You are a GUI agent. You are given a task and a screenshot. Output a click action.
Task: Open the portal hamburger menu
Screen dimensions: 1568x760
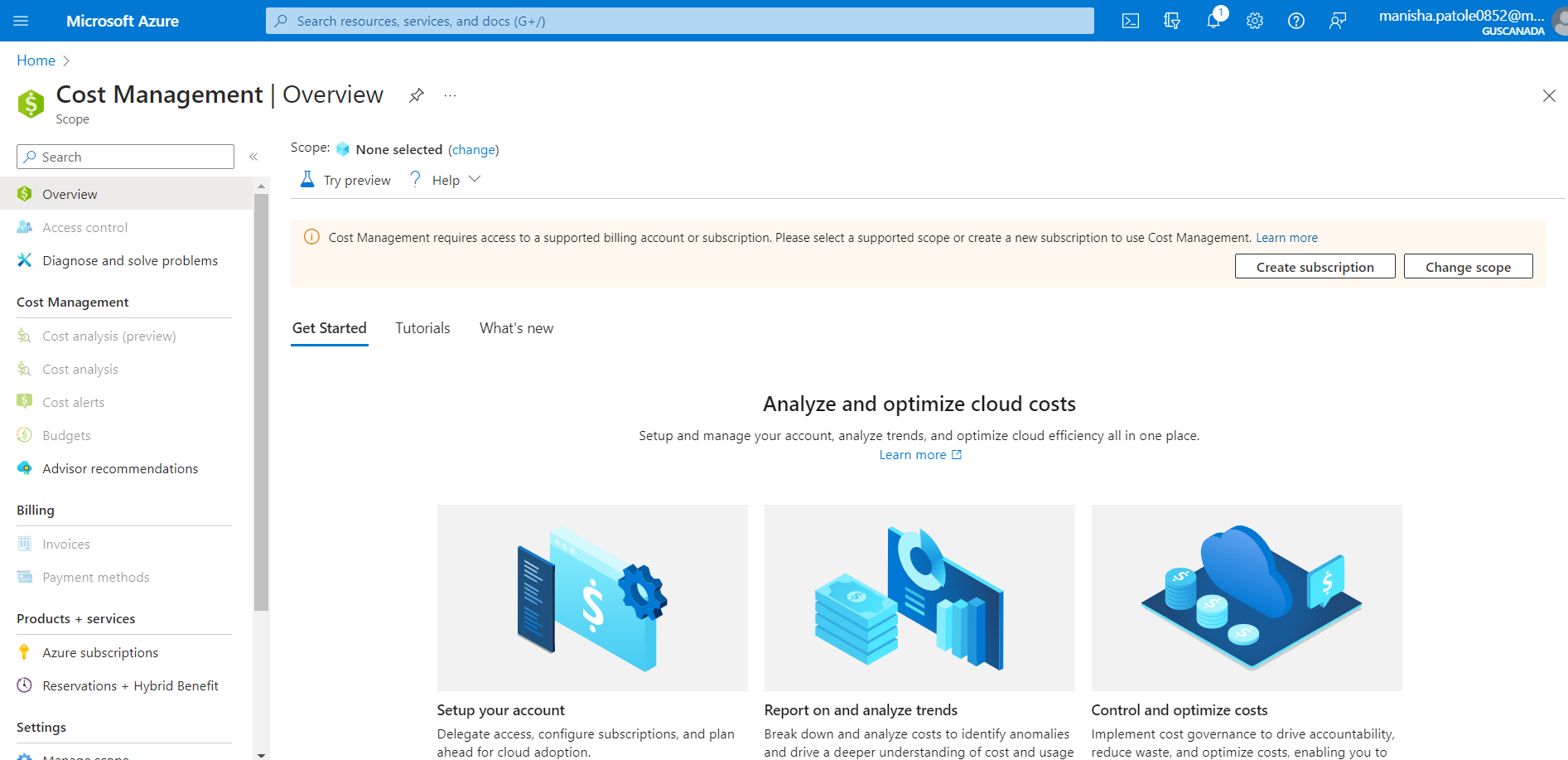(x=21, y=21)
